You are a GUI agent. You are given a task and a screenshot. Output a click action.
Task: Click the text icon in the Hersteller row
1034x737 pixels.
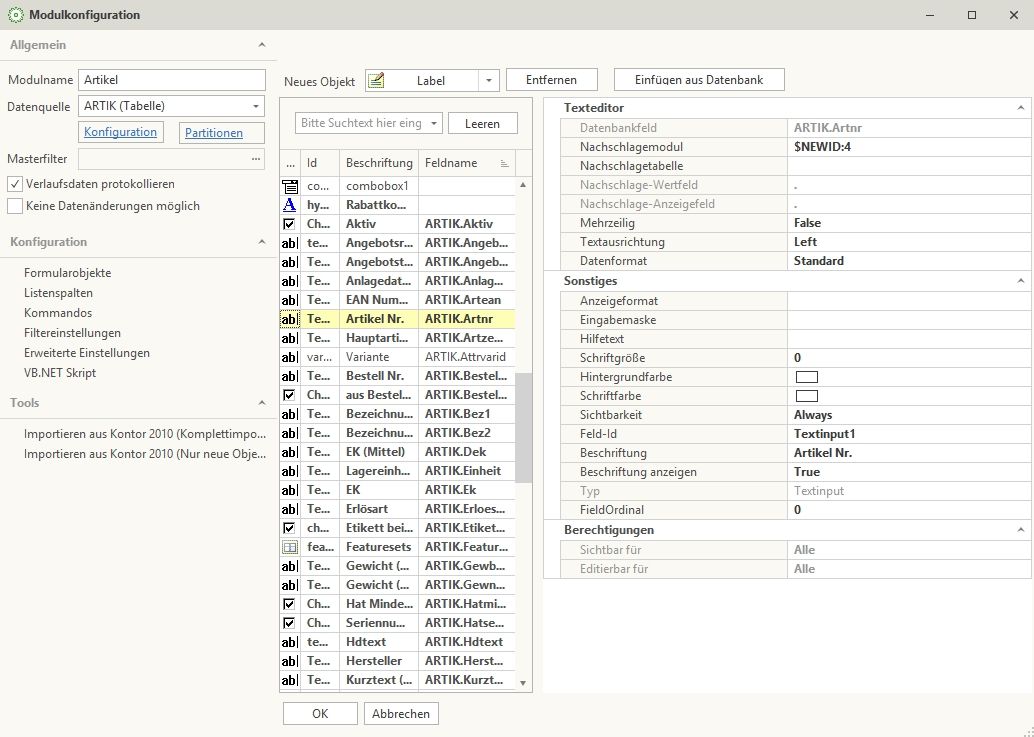[289, 661]
